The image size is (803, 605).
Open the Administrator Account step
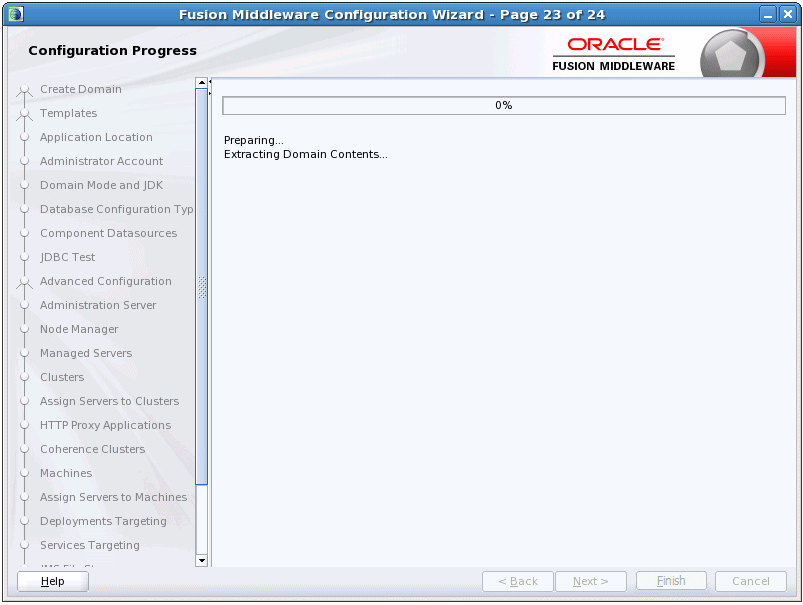tap(101, 161)
